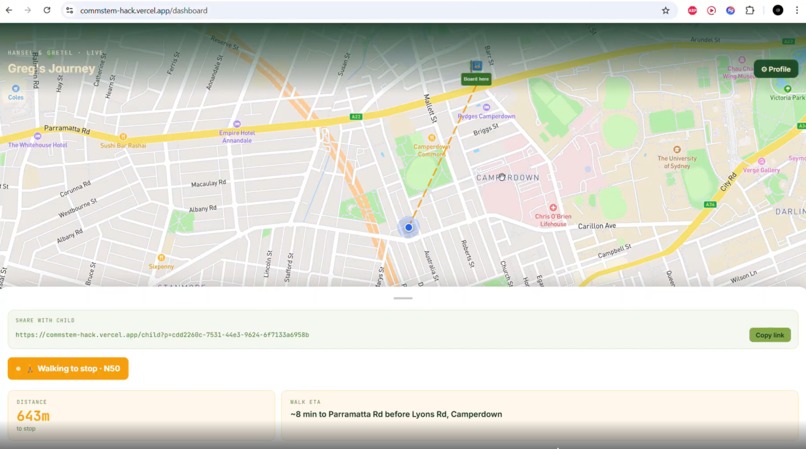Screen dimensions: 806x449
Task: Go forward in the browser
Action: tap(28, 10)
